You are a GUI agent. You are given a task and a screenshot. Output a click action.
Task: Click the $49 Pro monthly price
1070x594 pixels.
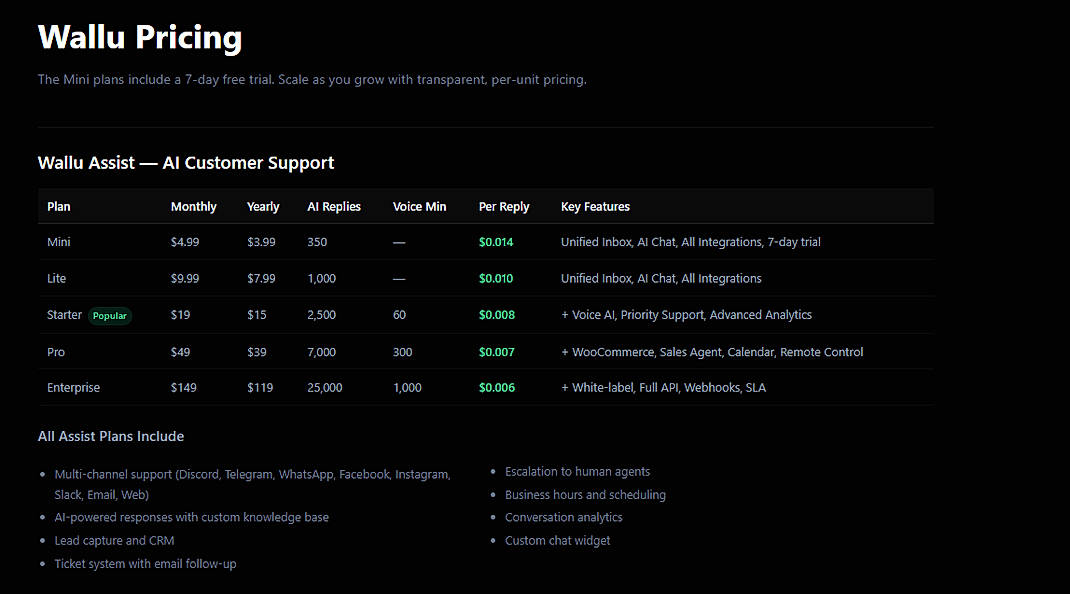(x=180, y=352)
